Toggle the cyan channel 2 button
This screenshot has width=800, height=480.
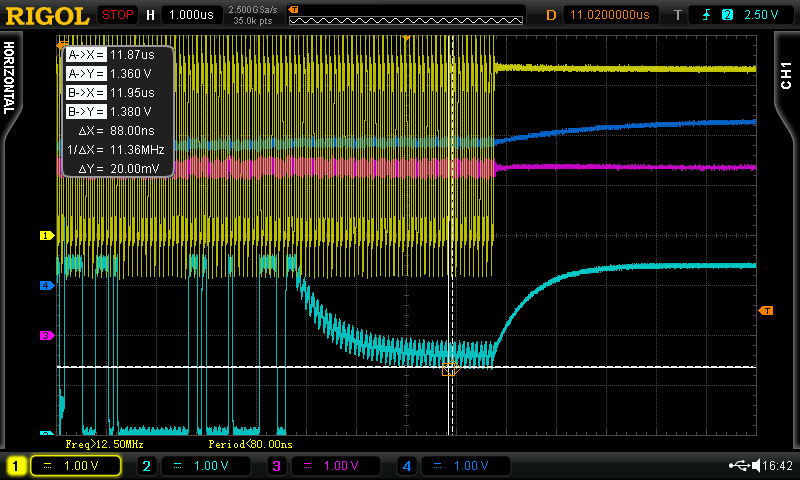click(x=146, y=466)
